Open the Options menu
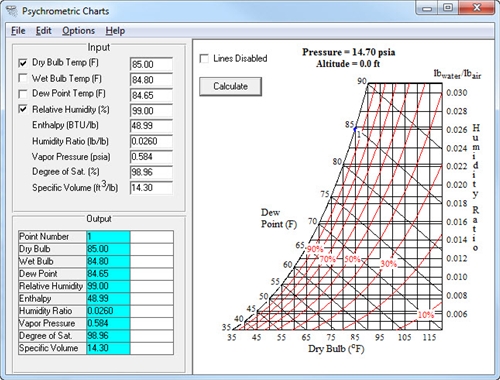The image size is (500, 380). coord(78,31)
